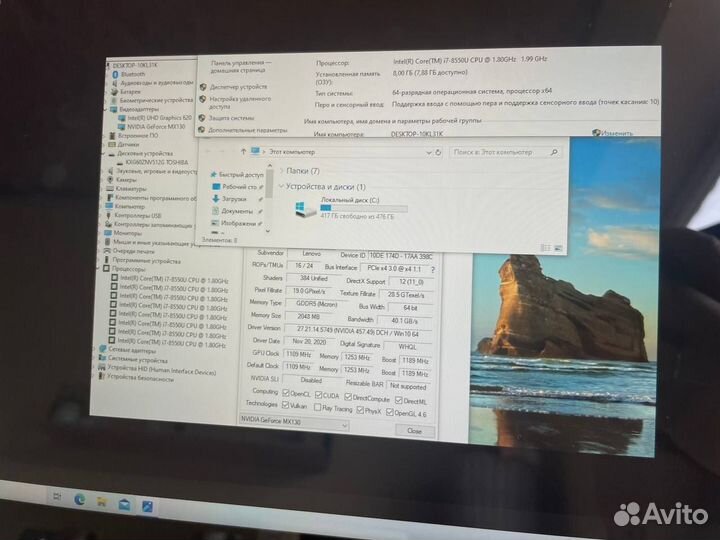Select the TOSHIBA disk drive entry

(x=157, y=162)
